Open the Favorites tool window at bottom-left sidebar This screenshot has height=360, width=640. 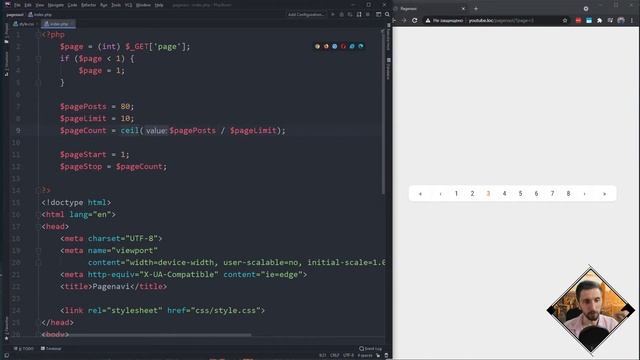point(6,328)
